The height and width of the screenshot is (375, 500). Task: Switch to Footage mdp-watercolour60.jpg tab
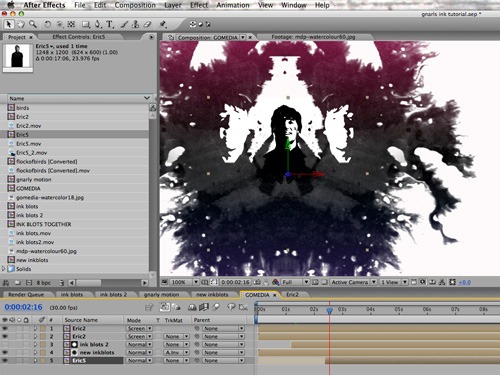313,37
